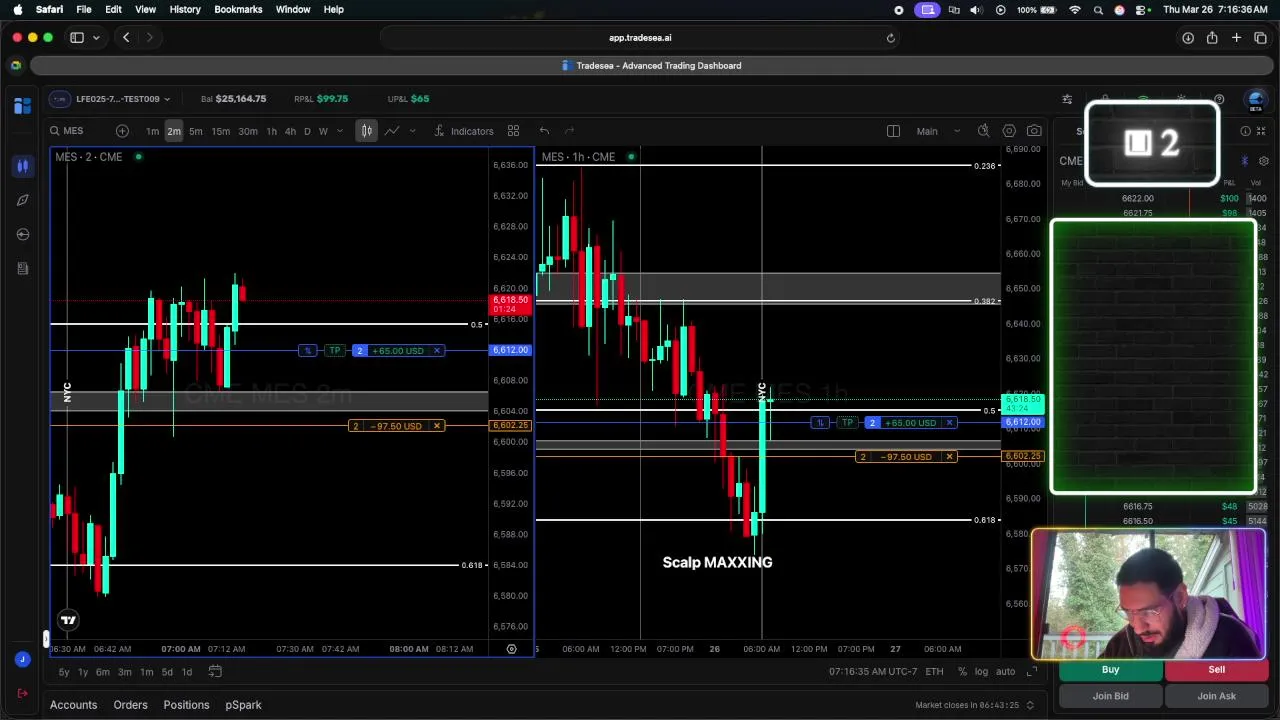1280x720 pixels.
Task: Open the Indicators menu
Action: coord(464,131)
